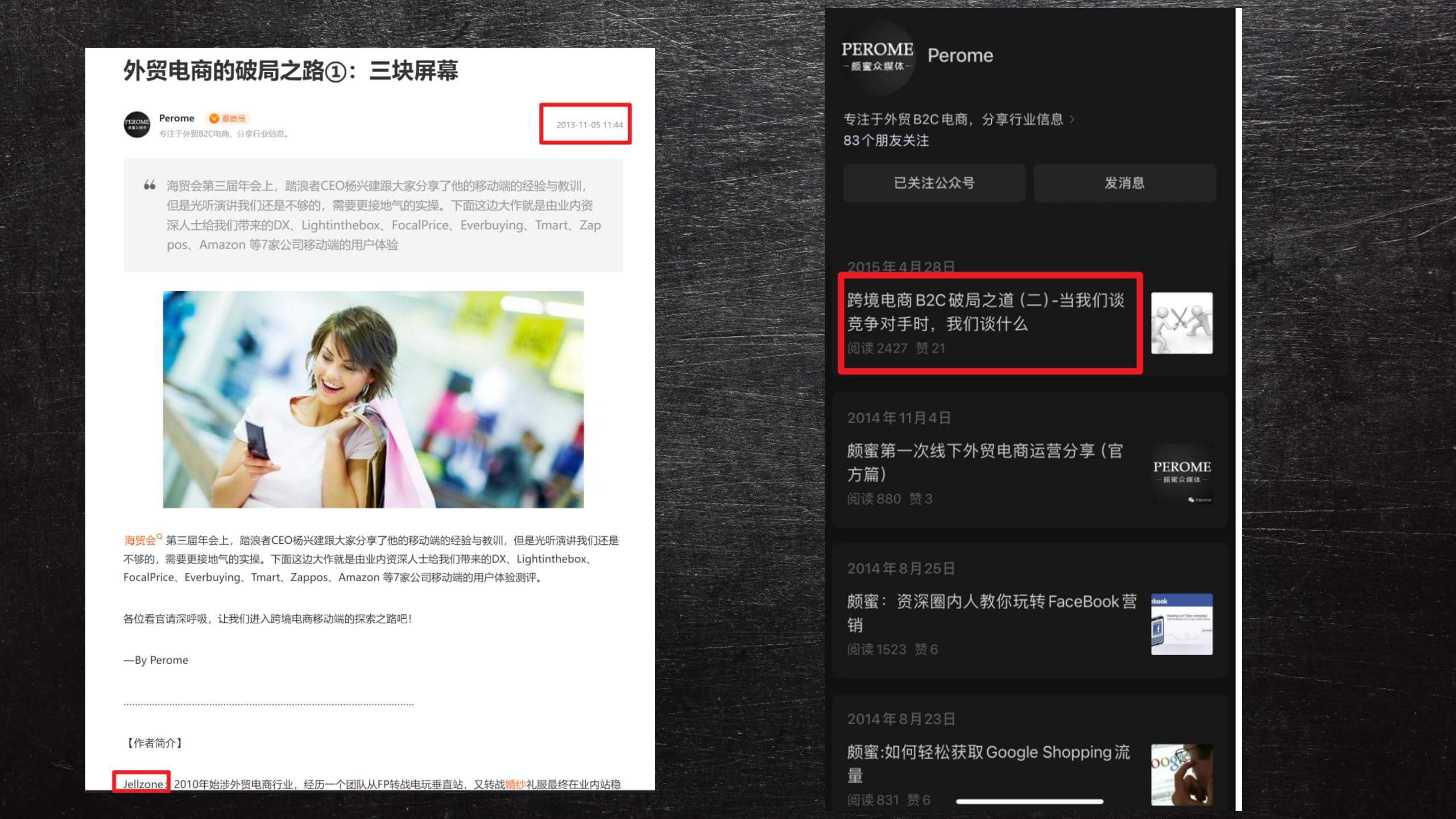The height and width of the screenshot is (819, 1456).
Task: Click 阅读 2427 赞 21 stats text
Action: tap(896, 348)
